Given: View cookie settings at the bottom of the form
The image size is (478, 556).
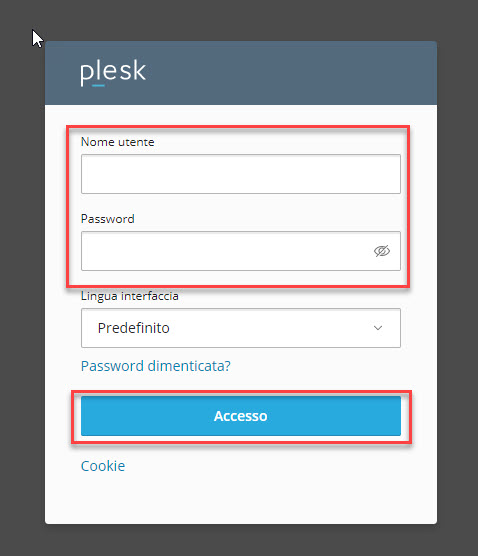Looking at the screenshot, I should 103,466.
